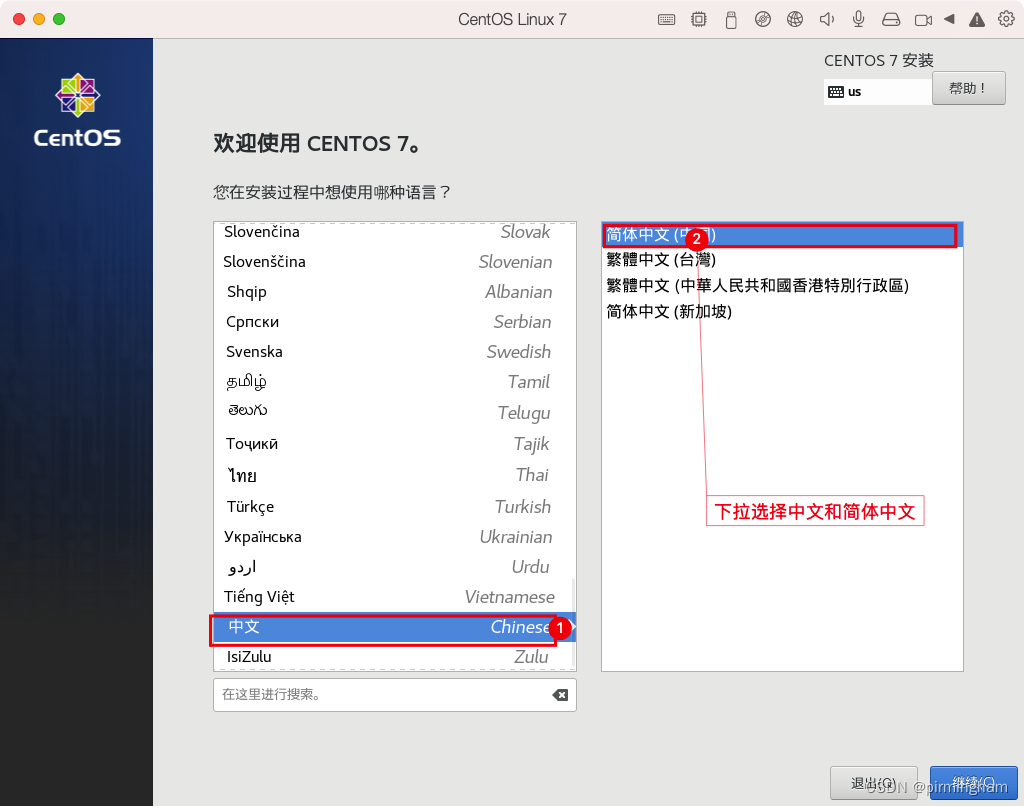
Task: Click the left-pointing triangle toolbar icon
Action: pyautogui.click(x=950, y=20)
